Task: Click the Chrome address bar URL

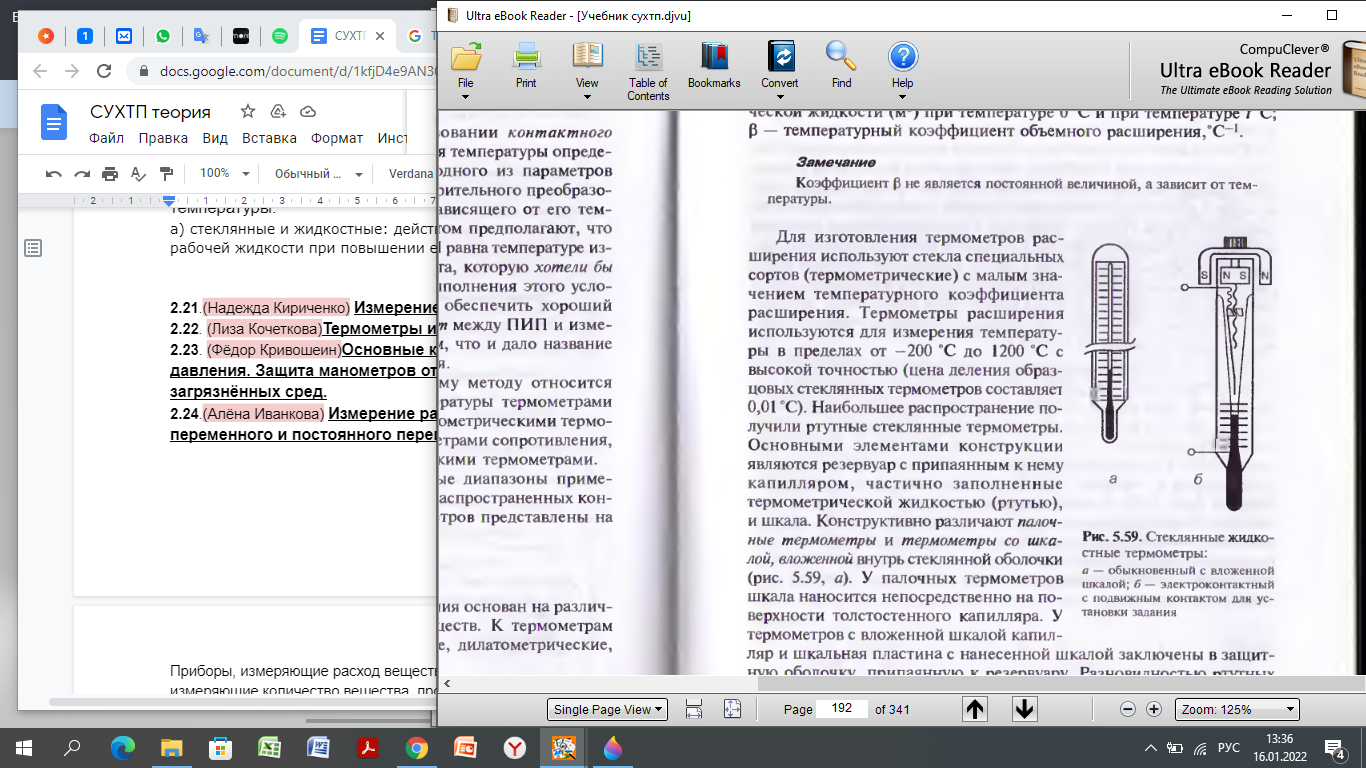Action: (x=300, y=71)
